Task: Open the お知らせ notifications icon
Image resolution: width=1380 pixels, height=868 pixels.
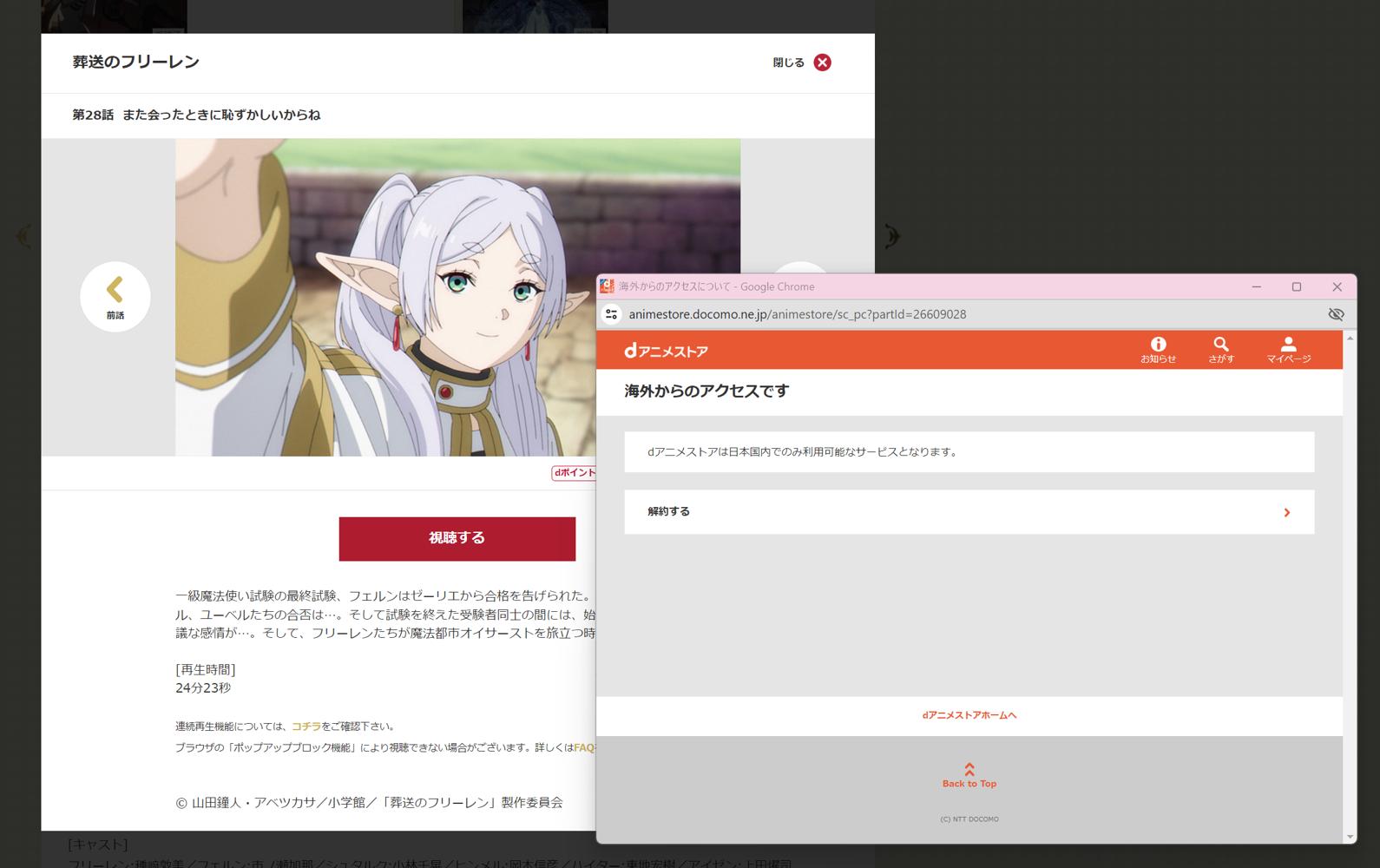Action: click(1158, 350)
